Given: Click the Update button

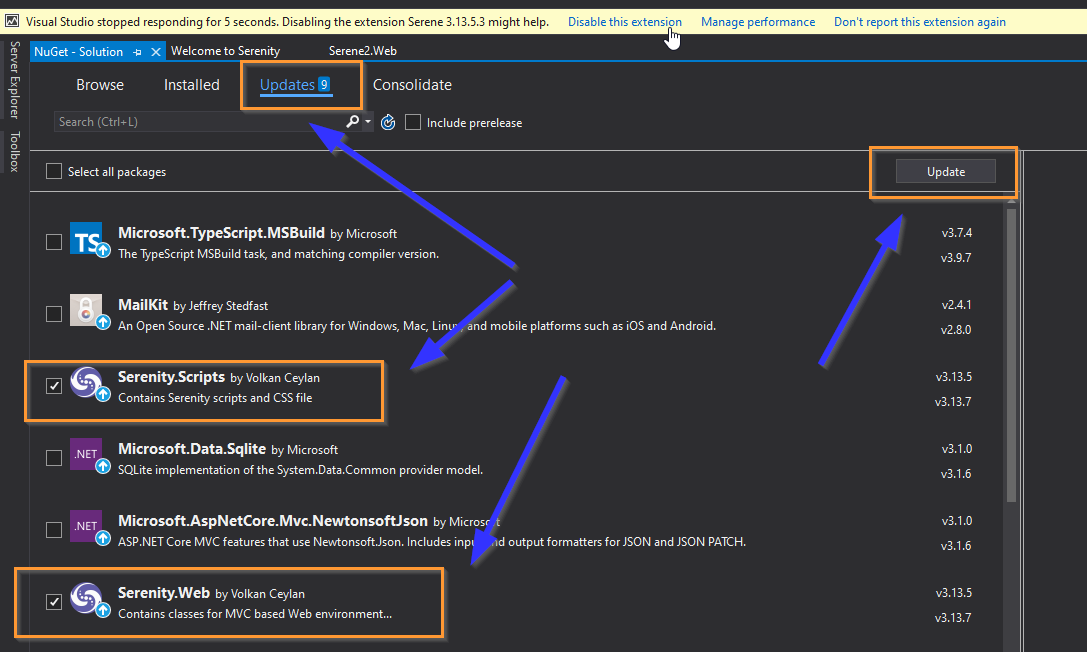Looking at the screenshot, I should (946, 171).
